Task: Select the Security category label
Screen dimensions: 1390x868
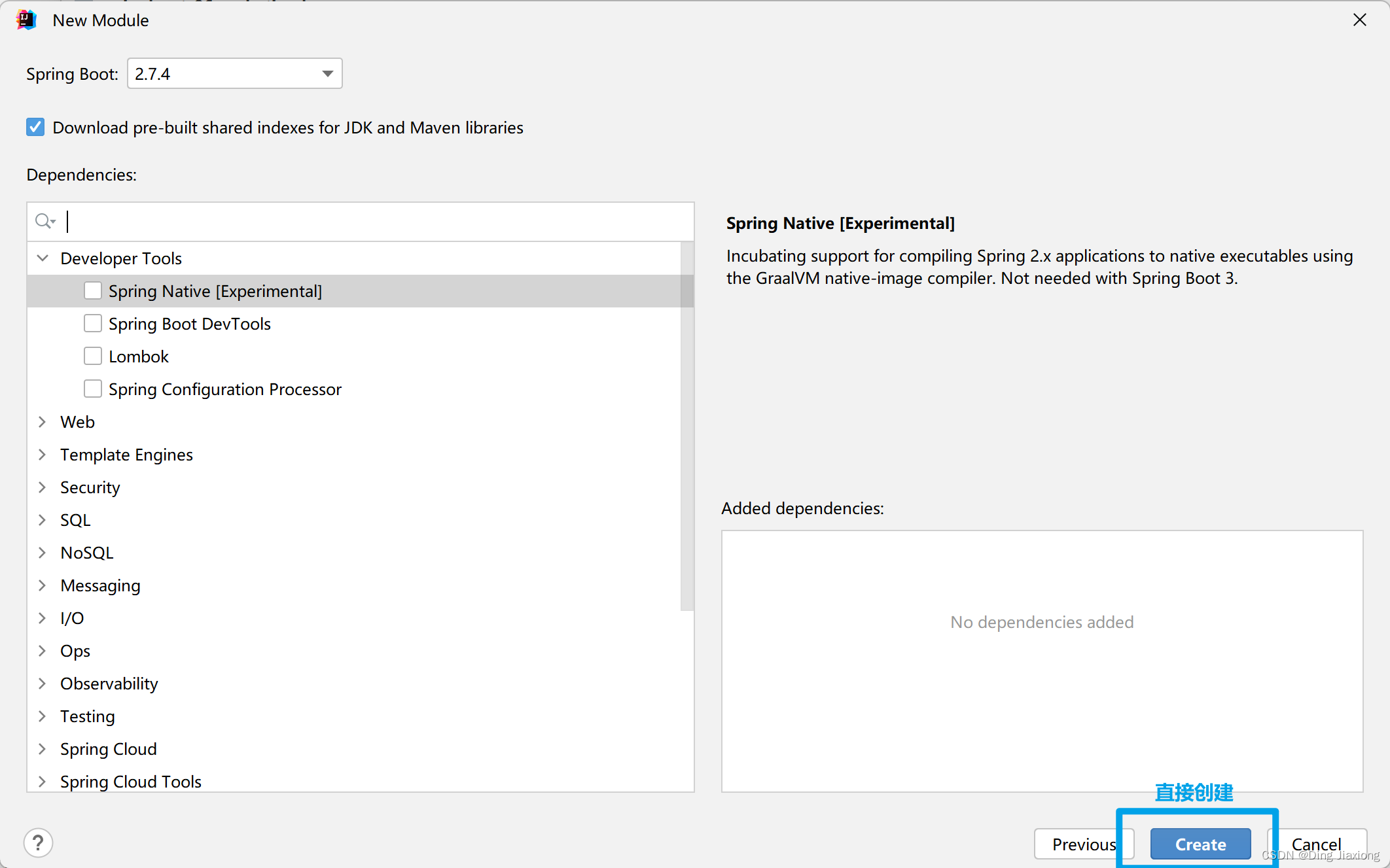Action: [x=90, y=487]
